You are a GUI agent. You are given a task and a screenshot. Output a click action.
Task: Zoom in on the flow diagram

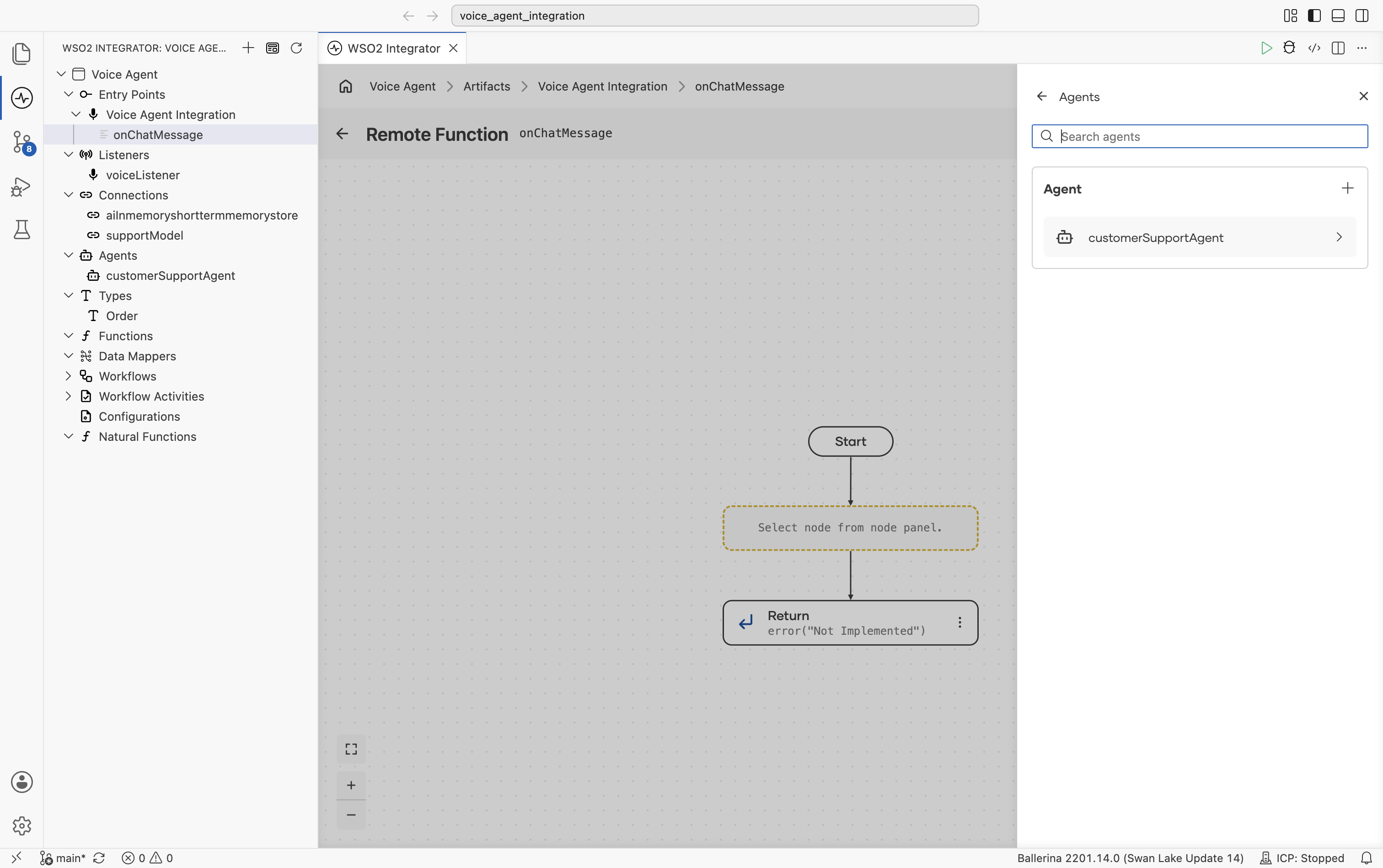(x=351, y=785)
